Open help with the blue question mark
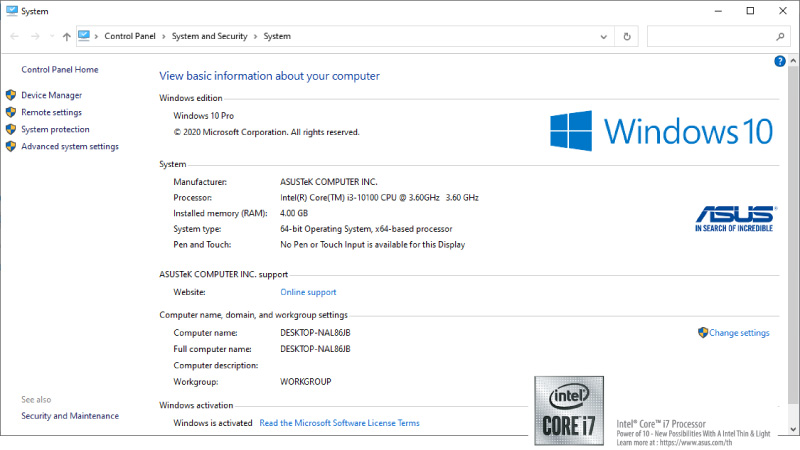800x450 pixels. pos(780,61)
